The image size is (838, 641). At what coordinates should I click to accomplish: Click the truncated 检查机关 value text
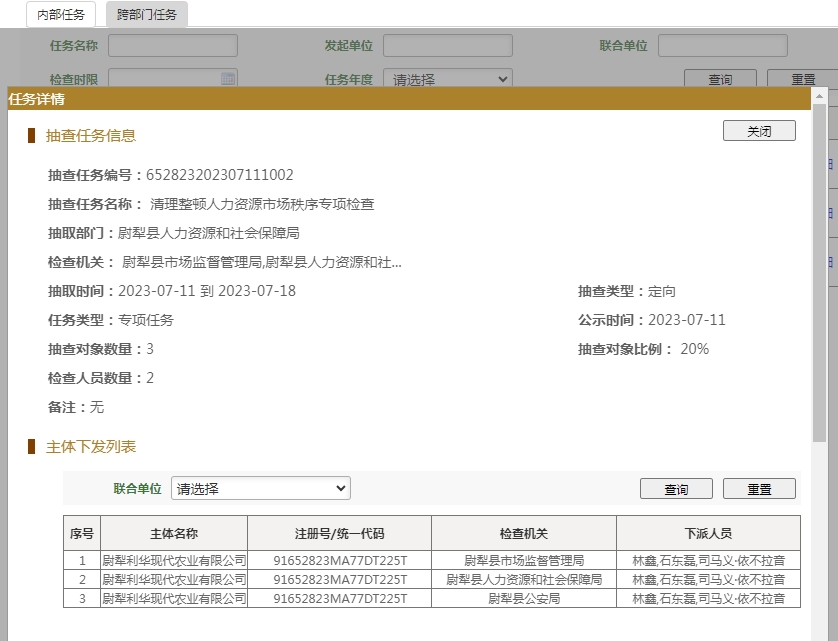pyautogui.click(x=262, y=262)
